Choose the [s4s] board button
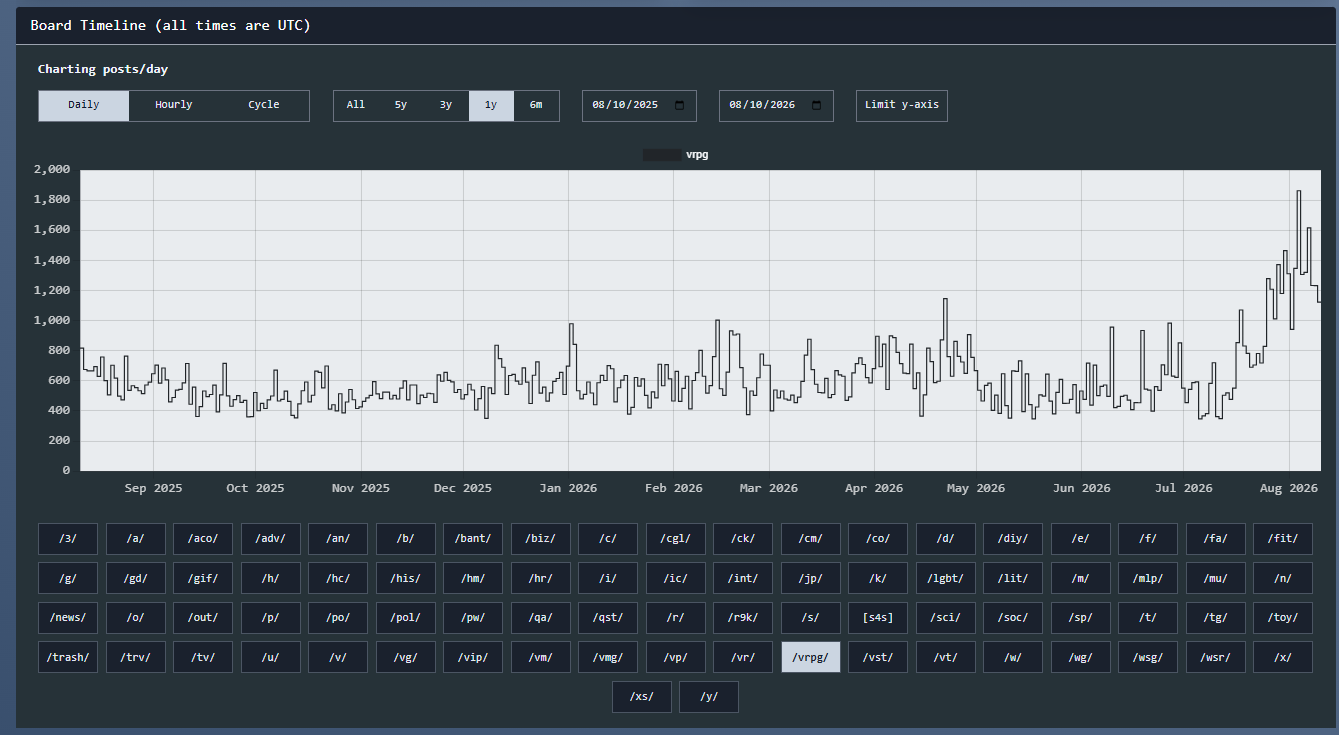 878,618
